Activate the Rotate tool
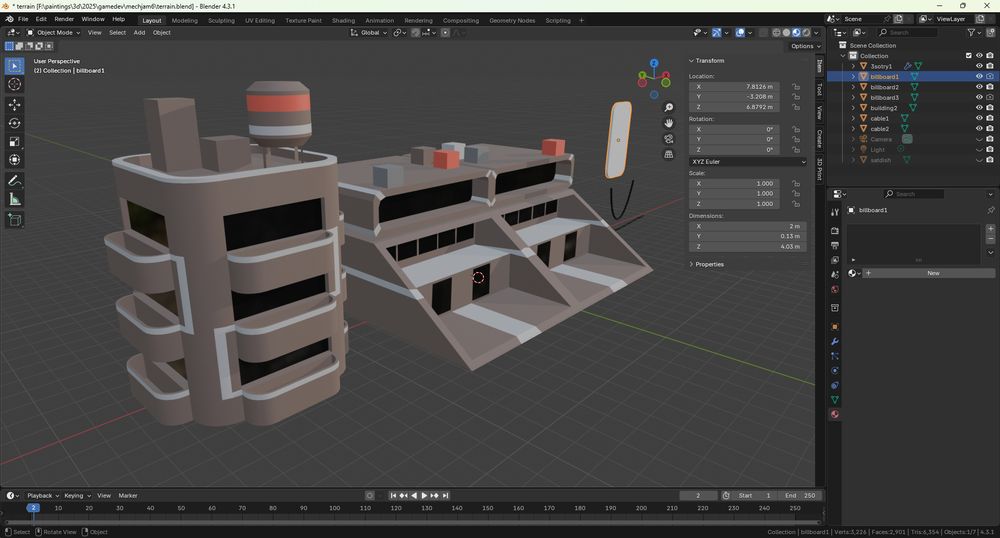Viewport: 1000px width, 538px height. 15,123
